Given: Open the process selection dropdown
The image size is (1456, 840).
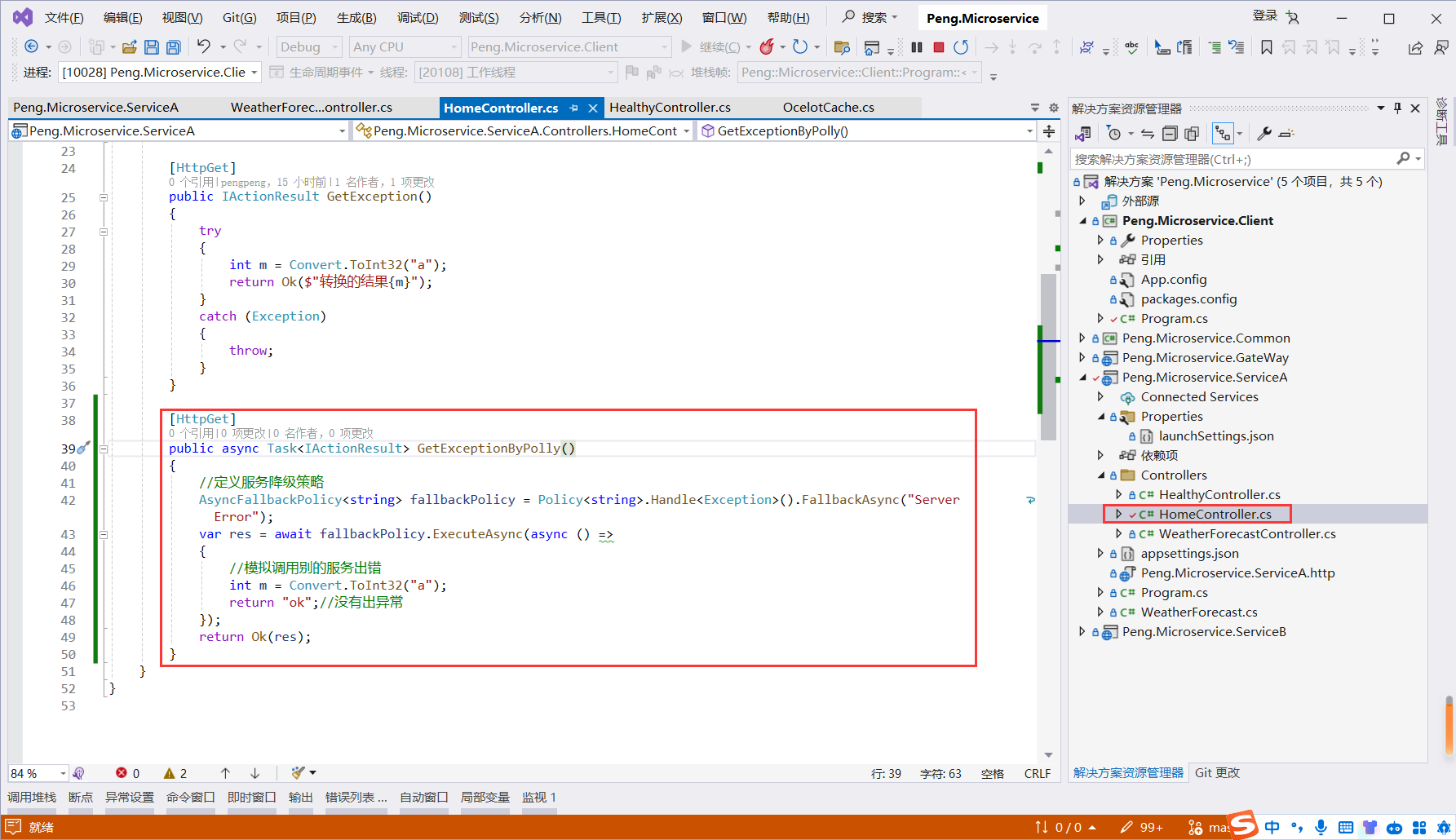Looking at the screenshot, I should coord(160,73).
